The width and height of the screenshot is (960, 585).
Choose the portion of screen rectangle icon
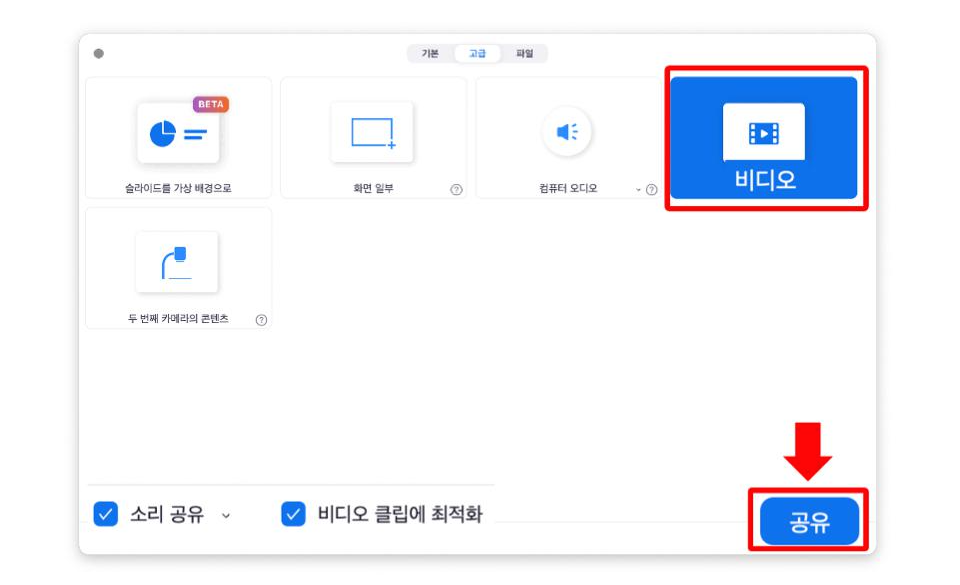[x=372, y=132]
